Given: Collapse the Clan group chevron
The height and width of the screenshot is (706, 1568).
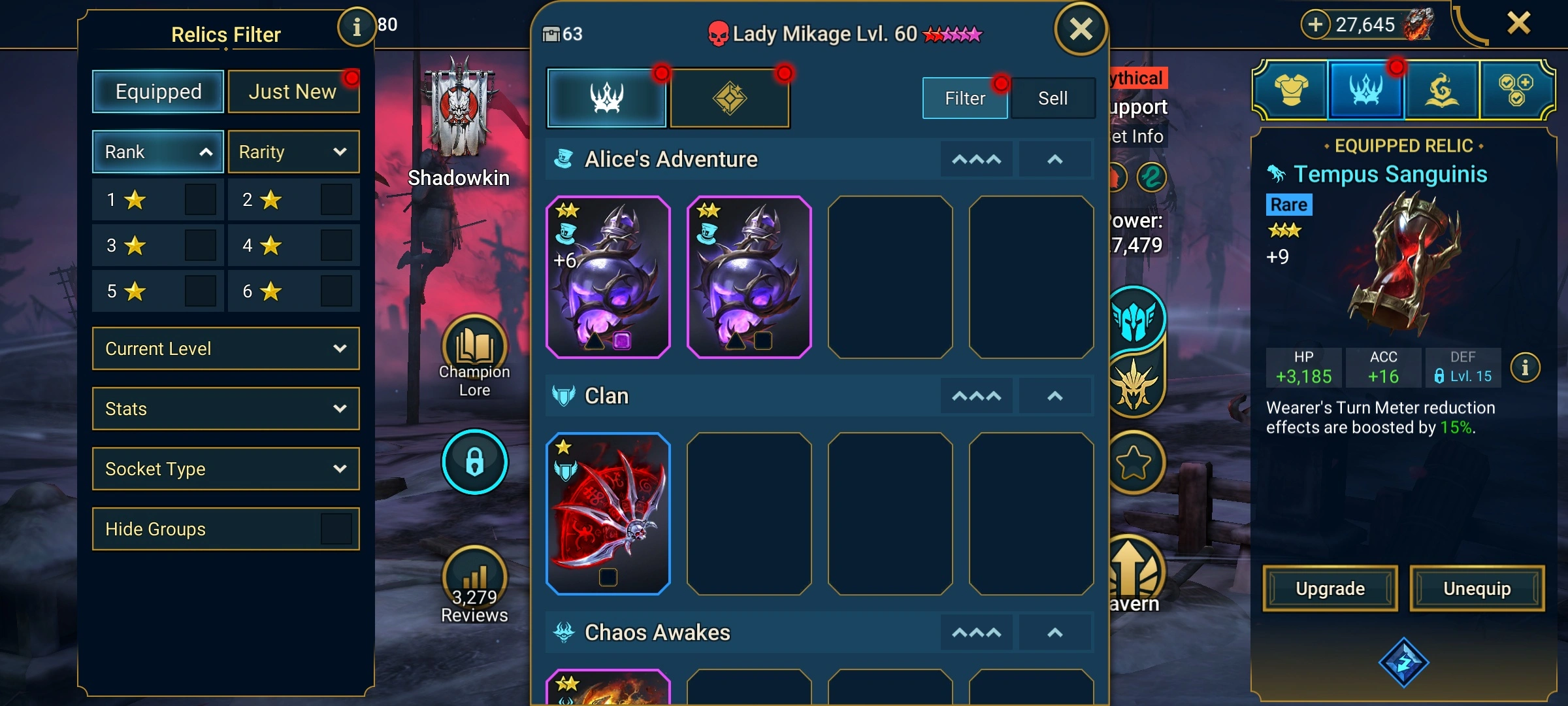Looking at the screenshot, I should tap(1055, 396).
